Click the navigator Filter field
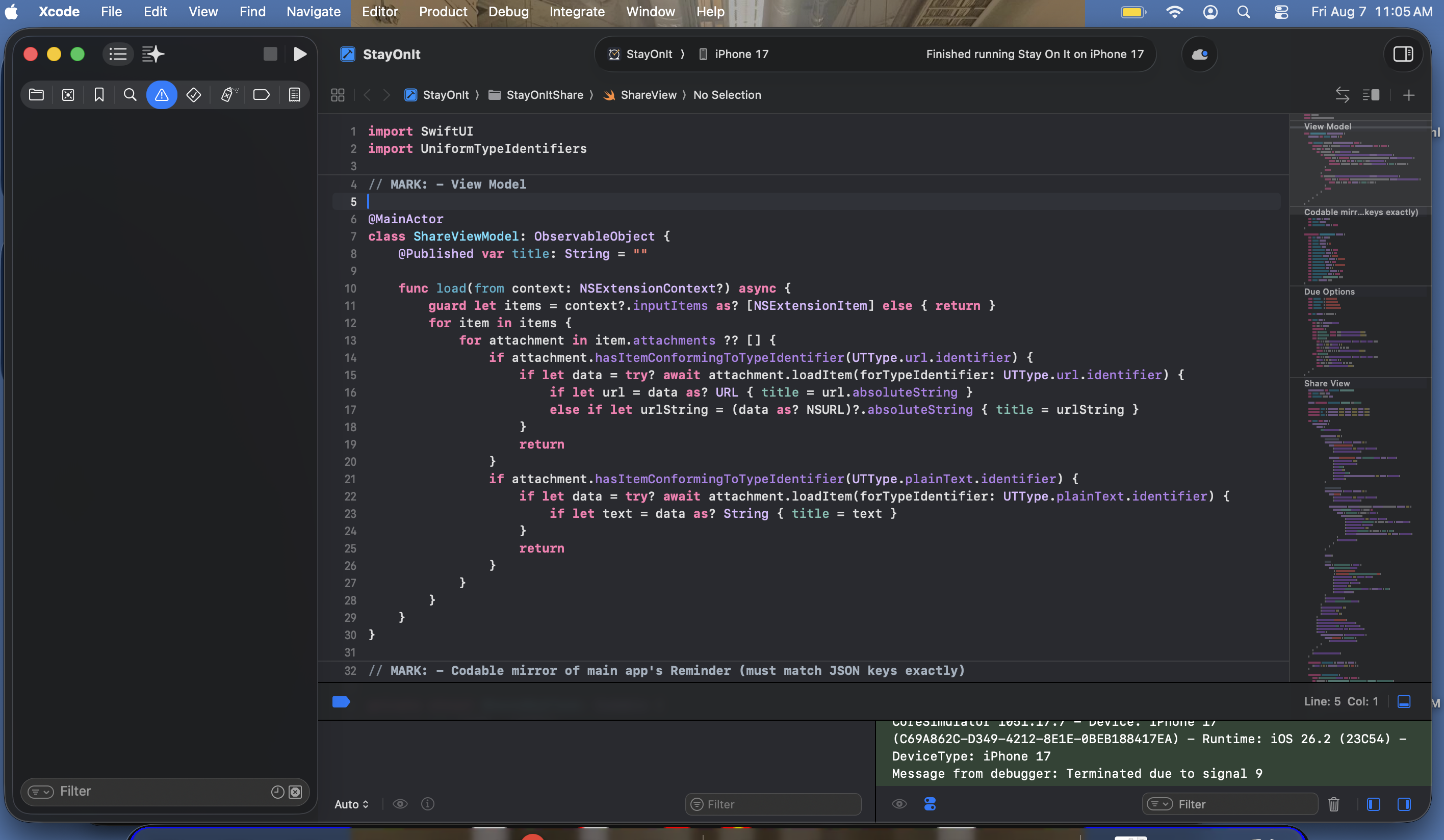Image resolution: width=1444 pixels, height=840 pixels. pos(165,791)
